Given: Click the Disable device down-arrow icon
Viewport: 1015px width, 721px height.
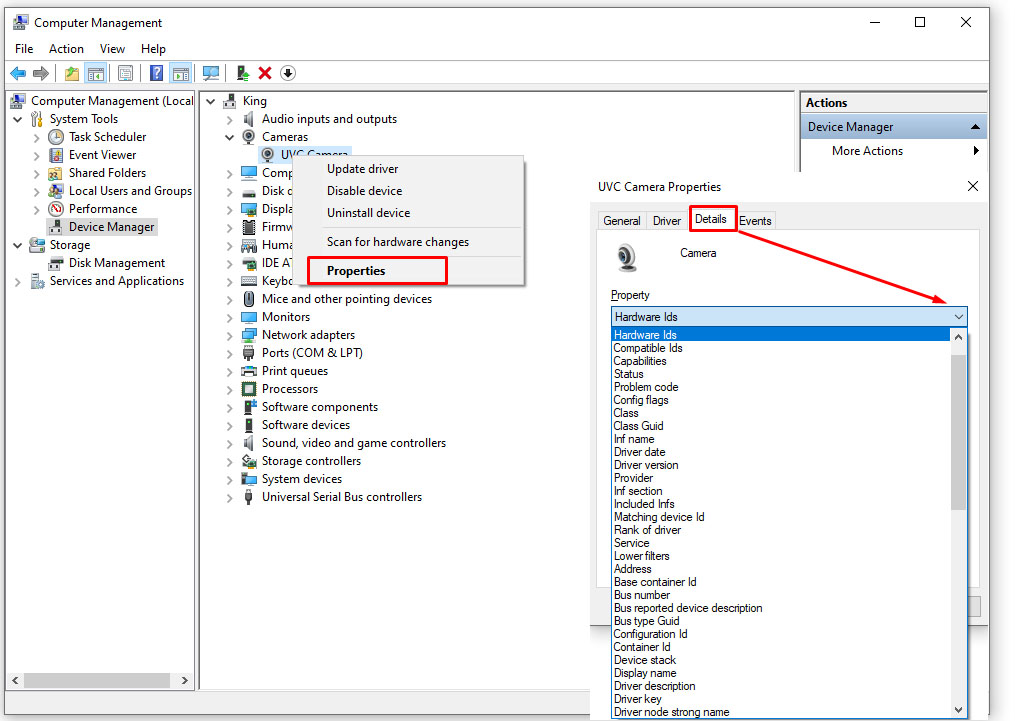Looking at the screenshot, I should 288,73.
